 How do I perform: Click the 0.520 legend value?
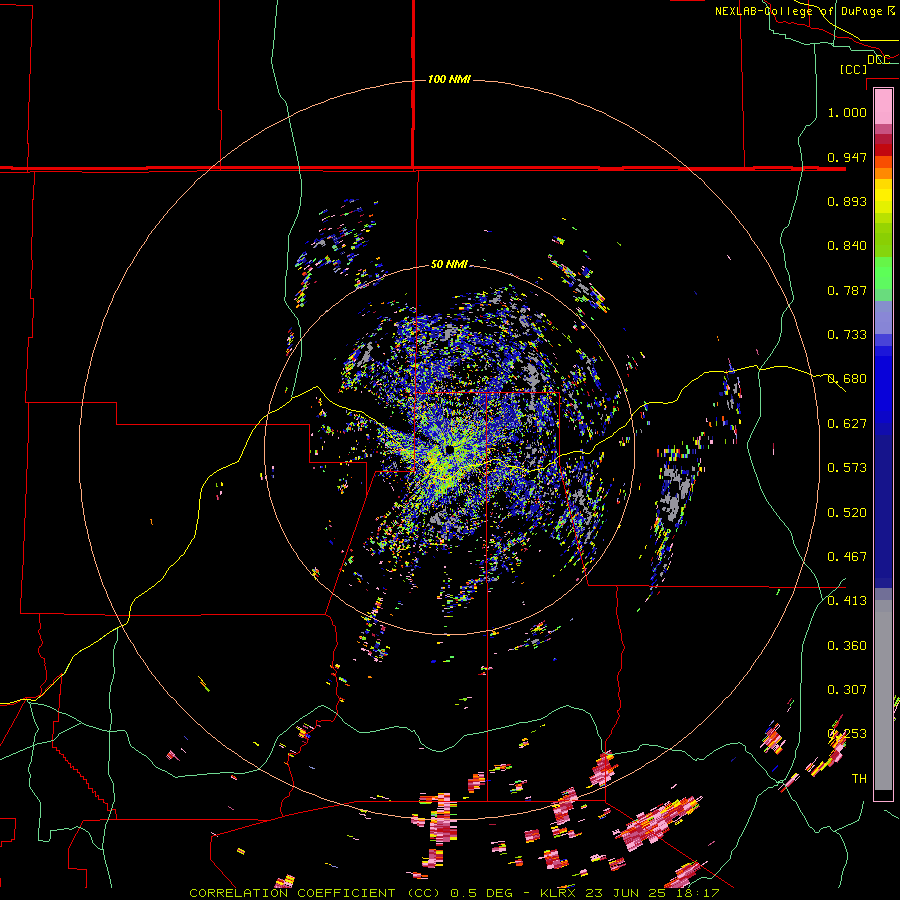(x=847, y=512)
